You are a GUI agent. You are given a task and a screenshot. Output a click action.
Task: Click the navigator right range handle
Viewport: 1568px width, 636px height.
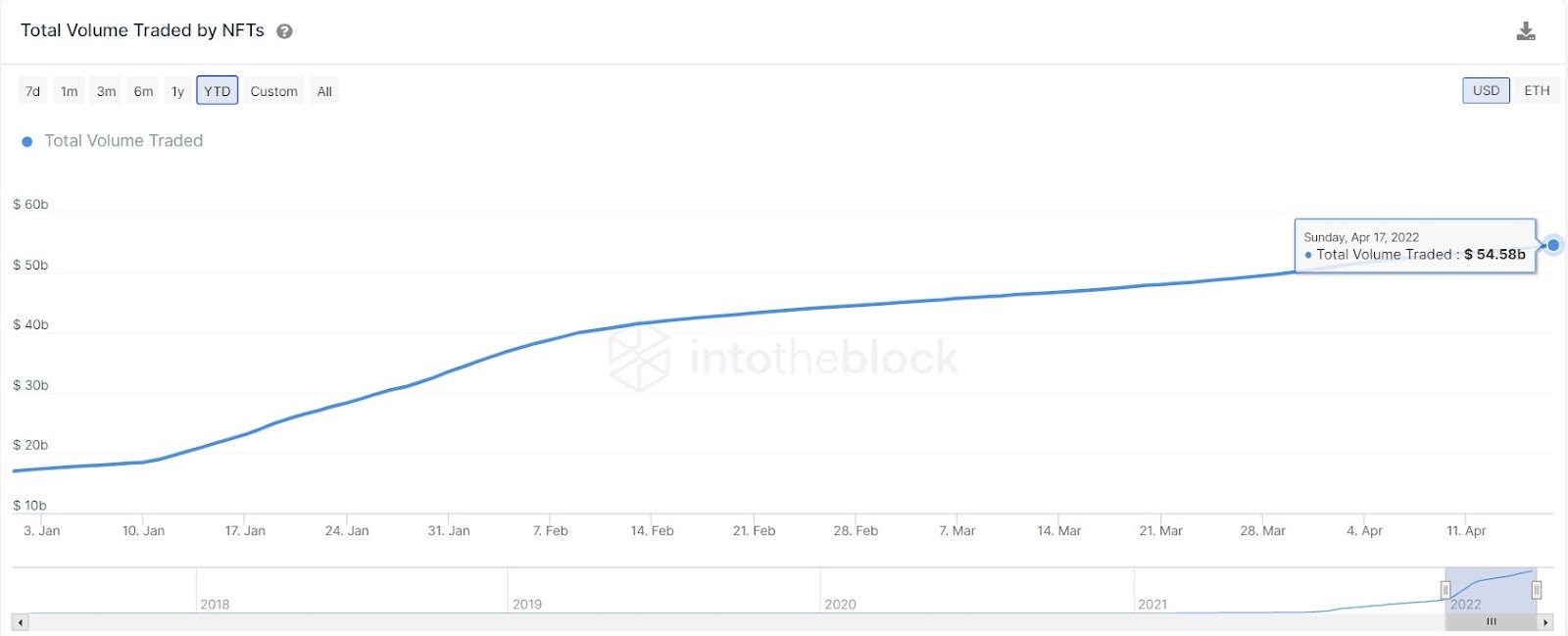click(1537, 590)
